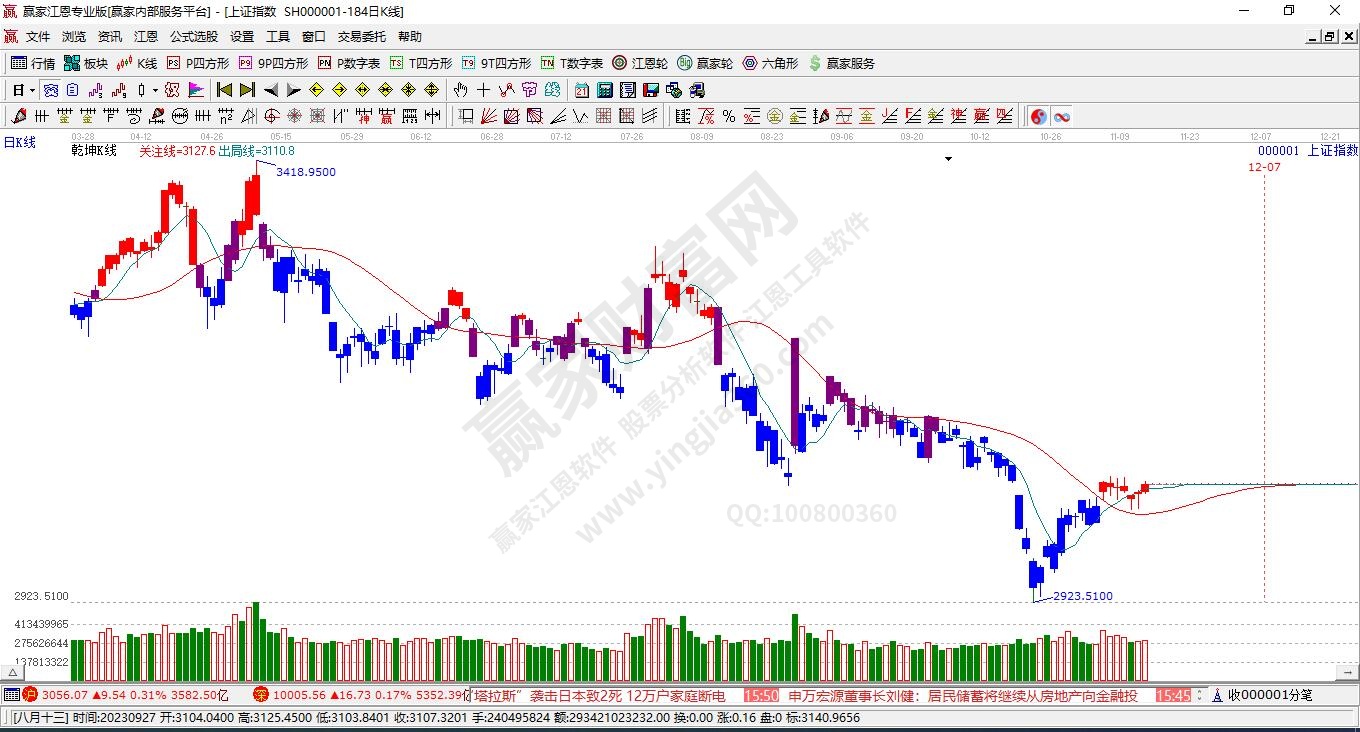Toggle the 日K线 period label on chart

[x=19, y=143]
